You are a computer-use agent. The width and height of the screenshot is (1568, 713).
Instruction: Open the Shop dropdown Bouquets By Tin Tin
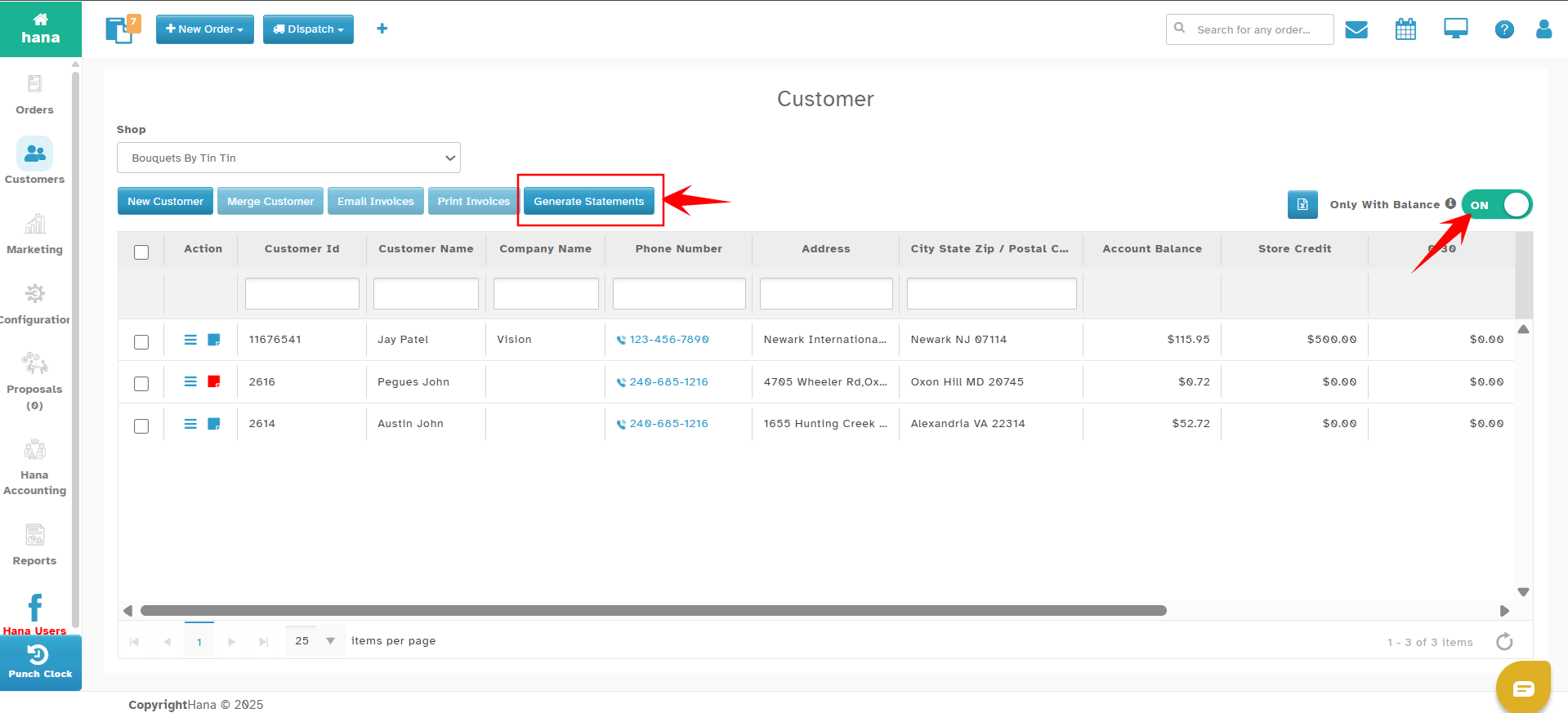pos(288,158)
